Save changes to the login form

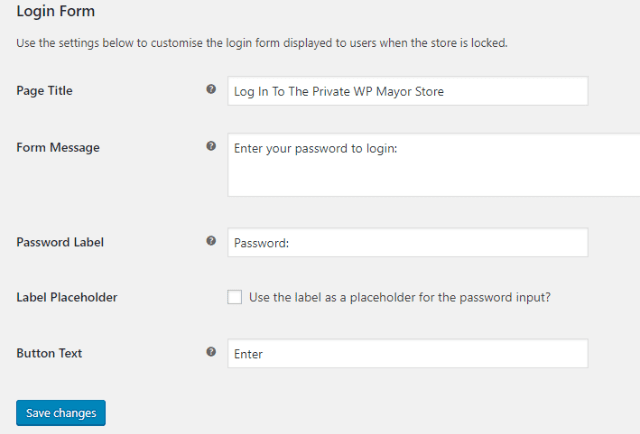tap(61, 413)
